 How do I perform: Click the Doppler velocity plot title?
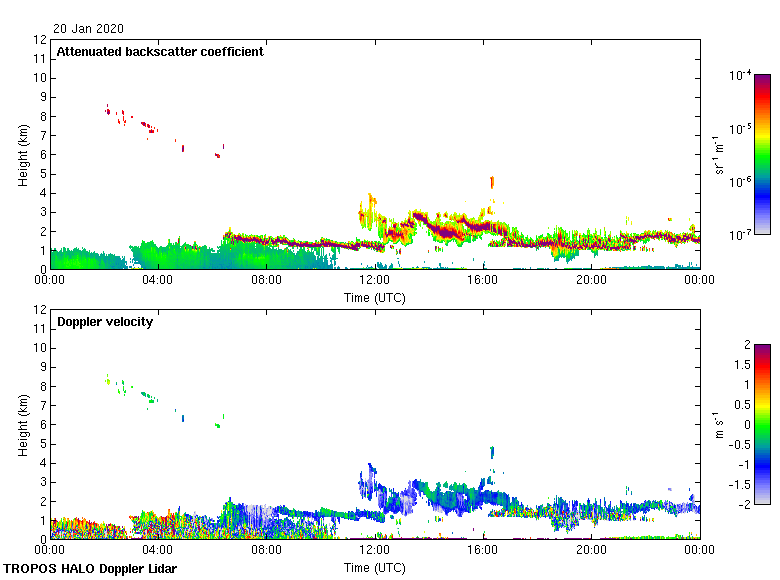(105, 322)
